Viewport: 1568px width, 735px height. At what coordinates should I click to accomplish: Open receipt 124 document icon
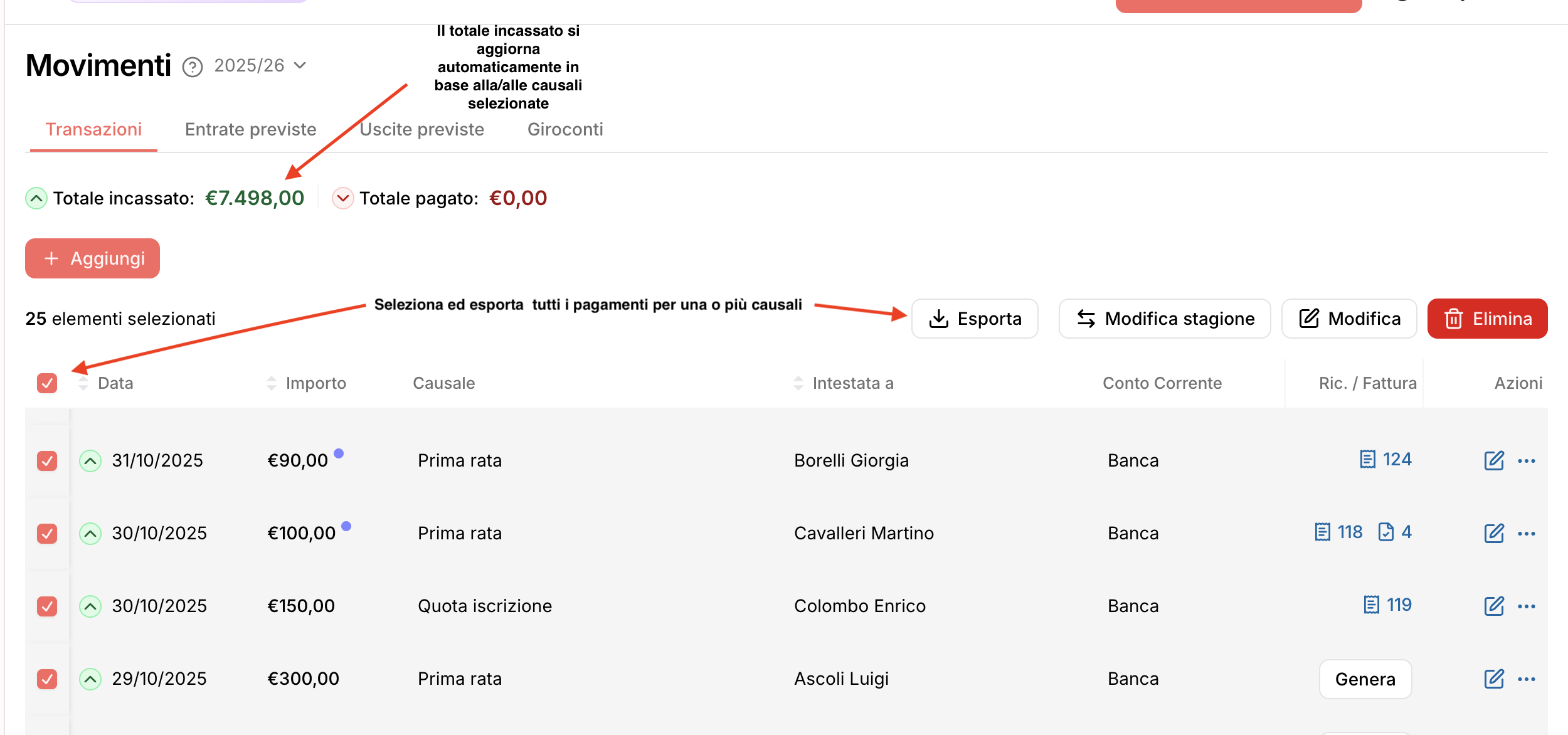tap(1367, 459)
